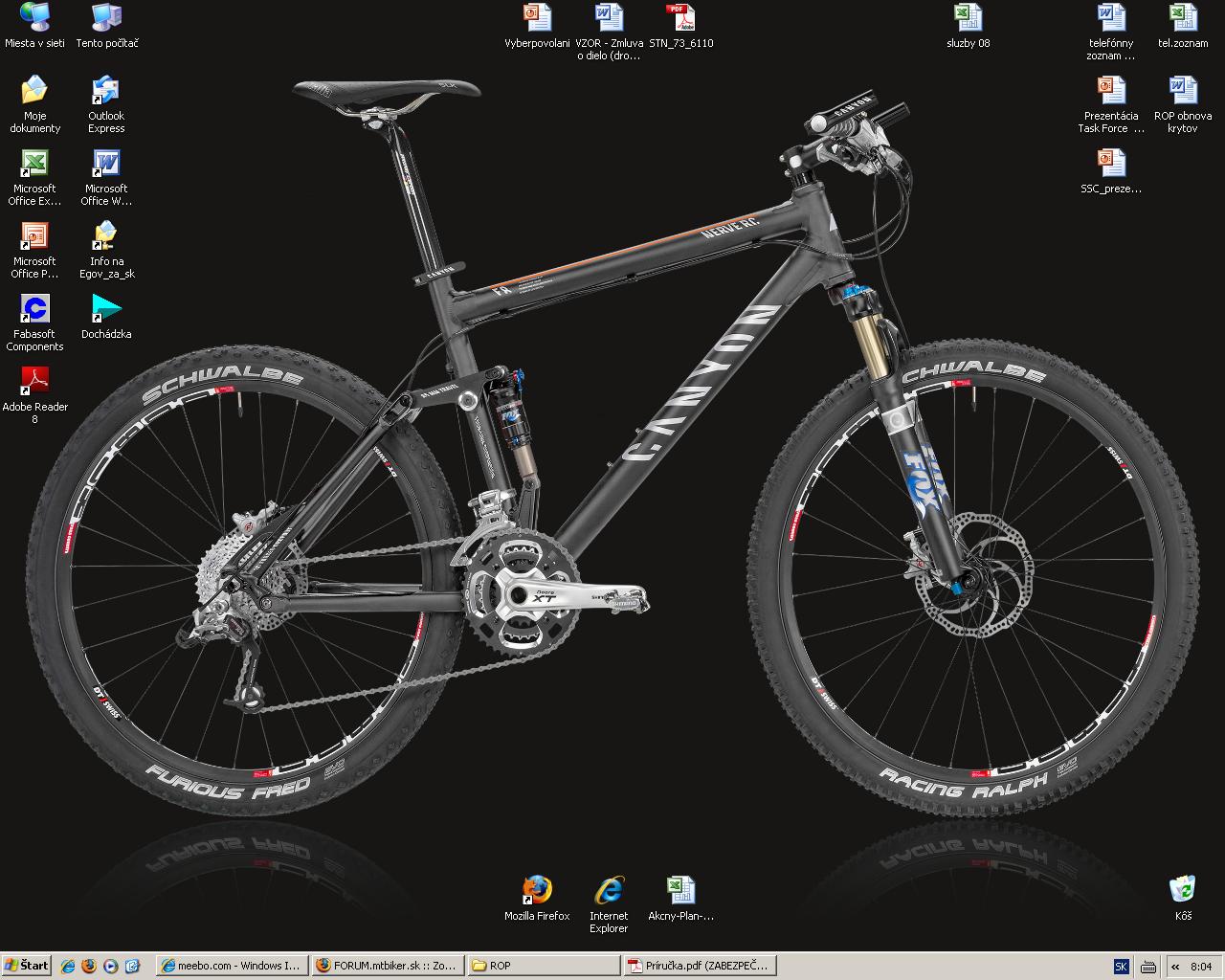Open the sluzby 08 Excel file
This screenshot has height=980, width=1225.
[x=968, y=18]
